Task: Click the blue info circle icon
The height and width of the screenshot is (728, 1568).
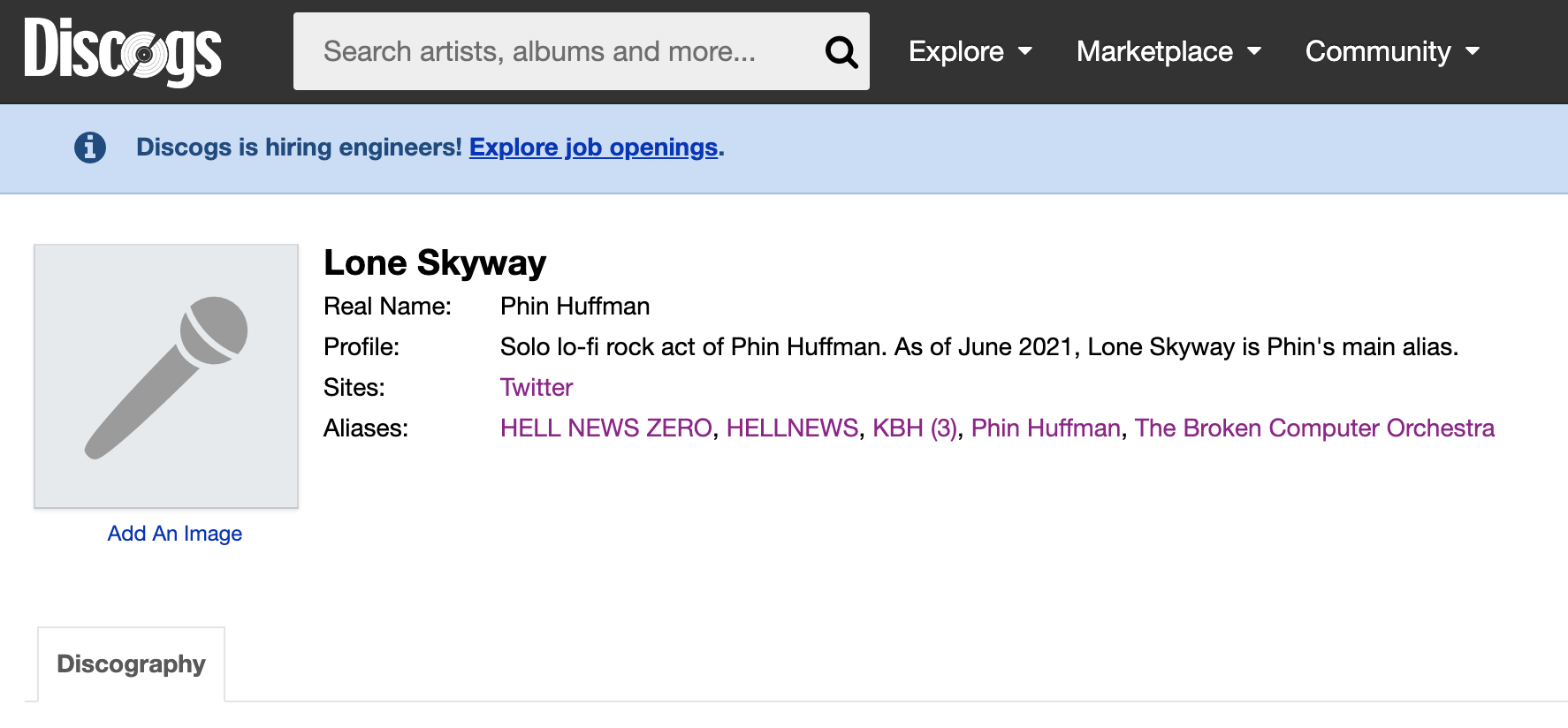Action: 90,148
